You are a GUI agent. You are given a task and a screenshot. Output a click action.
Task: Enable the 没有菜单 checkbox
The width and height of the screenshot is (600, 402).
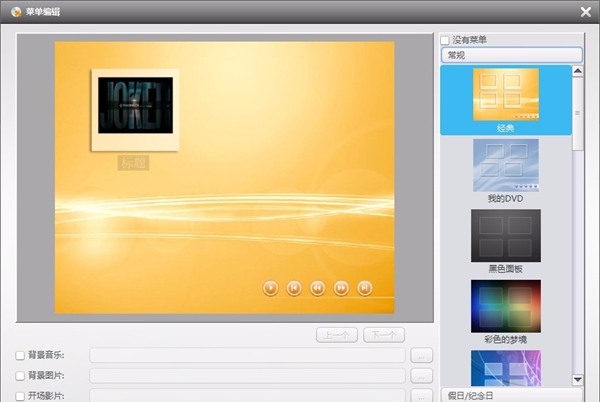[445, 40]
